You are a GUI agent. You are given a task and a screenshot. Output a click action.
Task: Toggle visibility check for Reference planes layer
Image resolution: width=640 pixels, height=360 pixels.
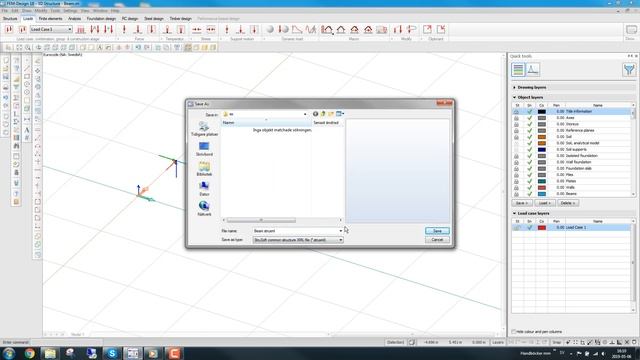tap(529, 131)
